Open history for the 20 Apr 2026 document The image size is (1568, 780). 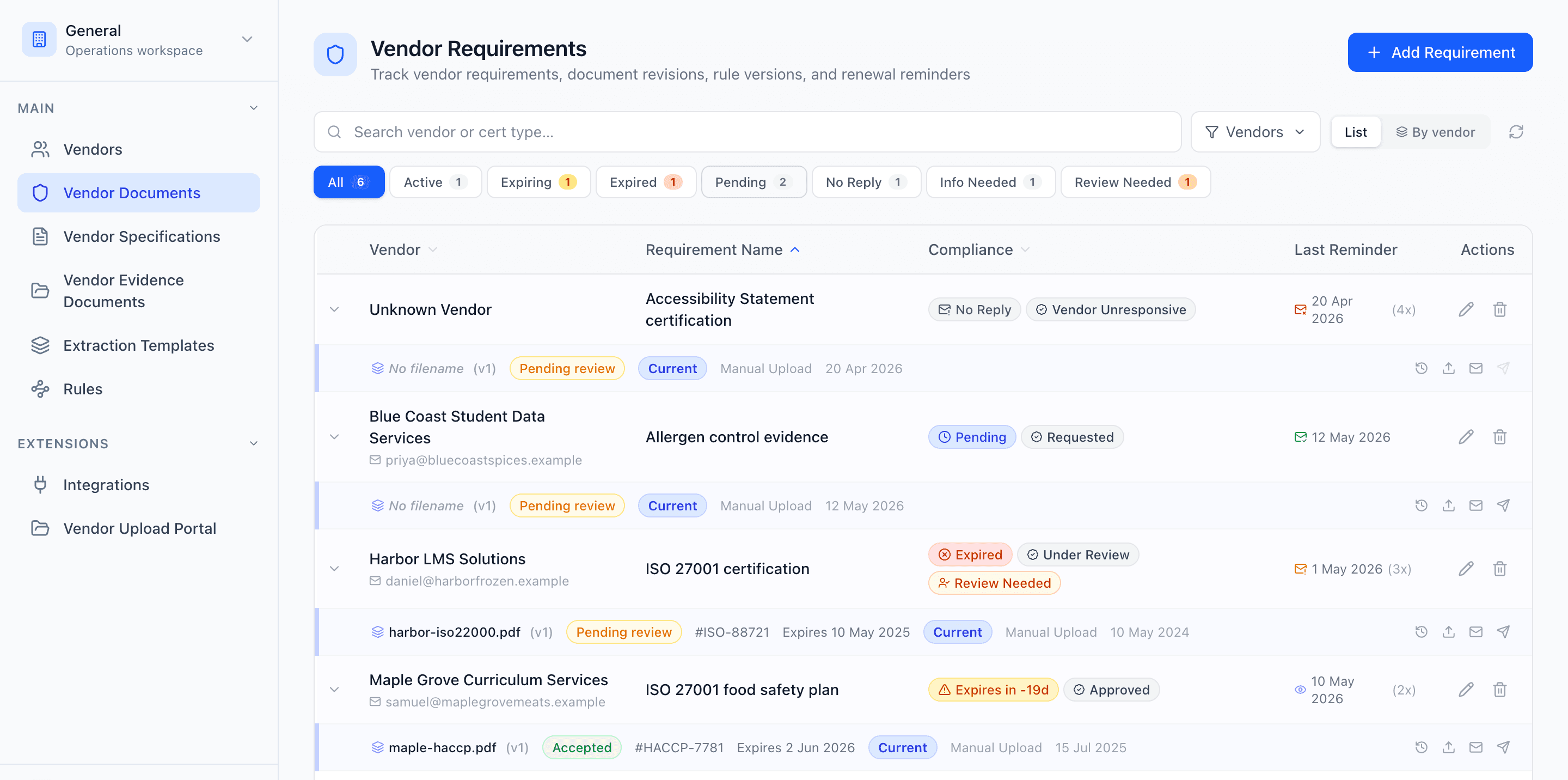pyautogui.click(x=1422, y=368)
